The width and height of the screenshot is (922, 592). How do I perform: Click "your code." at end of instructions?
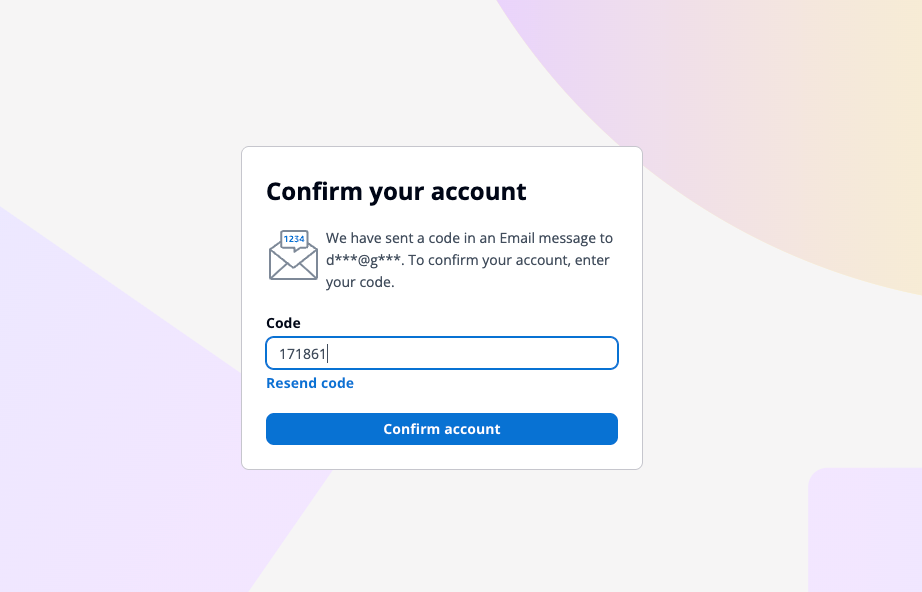360,282
